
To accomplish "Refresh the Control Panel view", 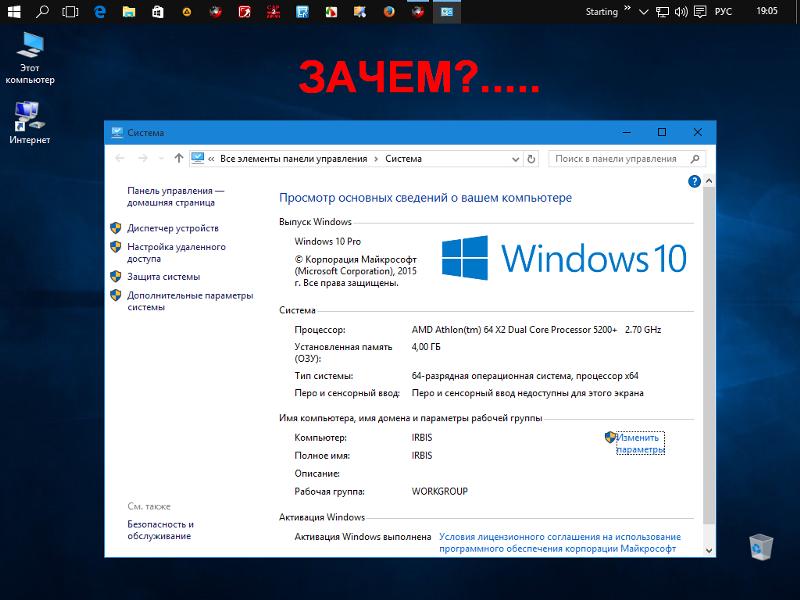I will (531, 159).
